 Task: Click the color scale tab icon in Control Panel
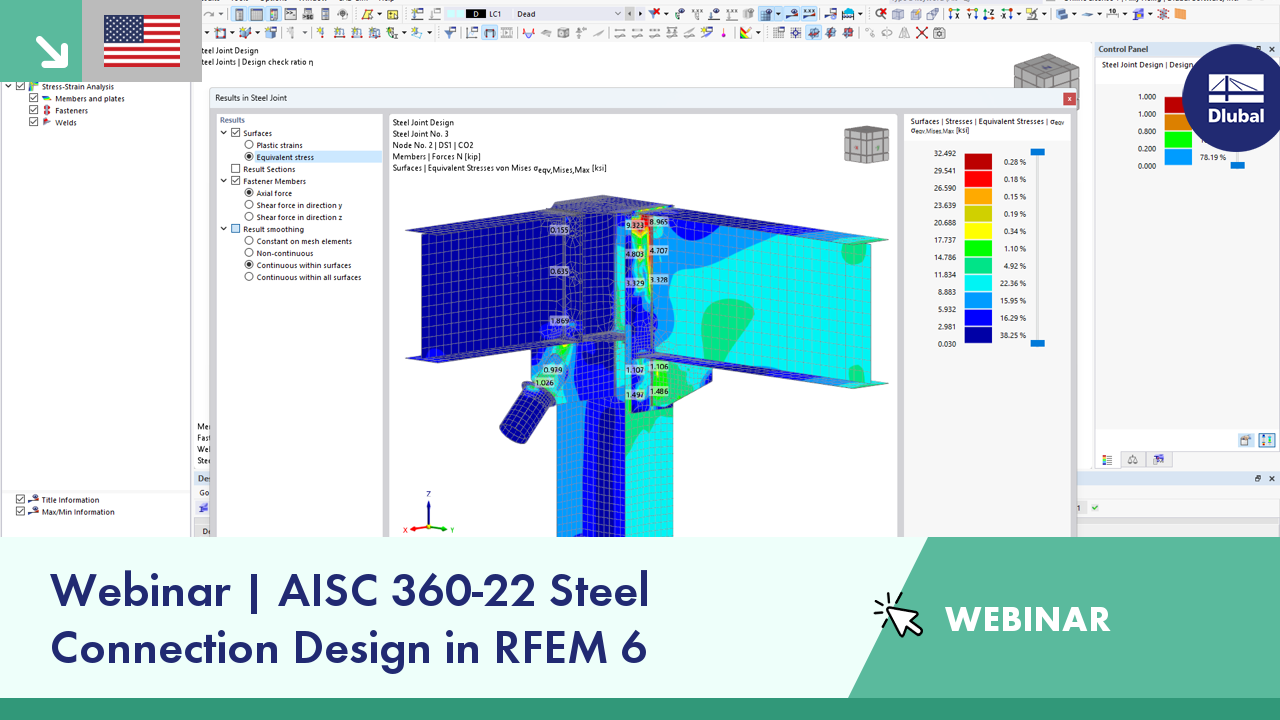1107,460
